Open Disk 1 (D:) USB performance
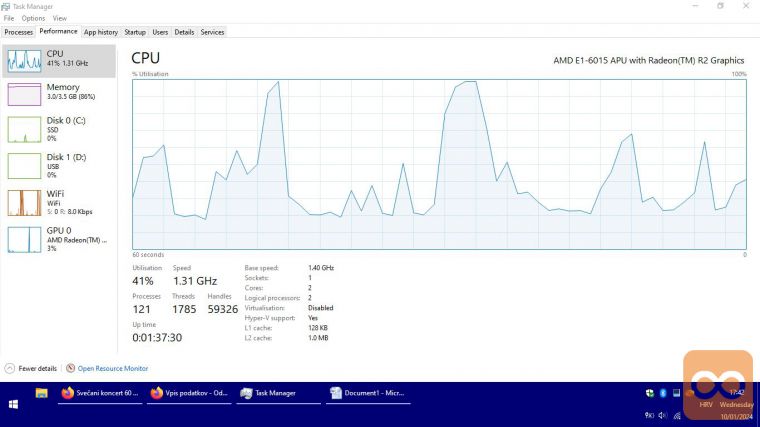The width and height of the screenshot is (760, 427). tap(59, 166)
